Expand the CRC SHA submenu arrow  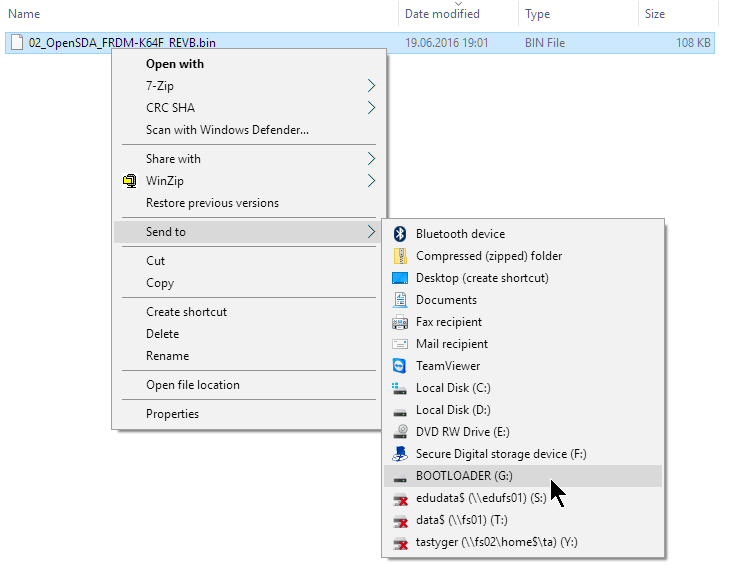pos(371,108)
